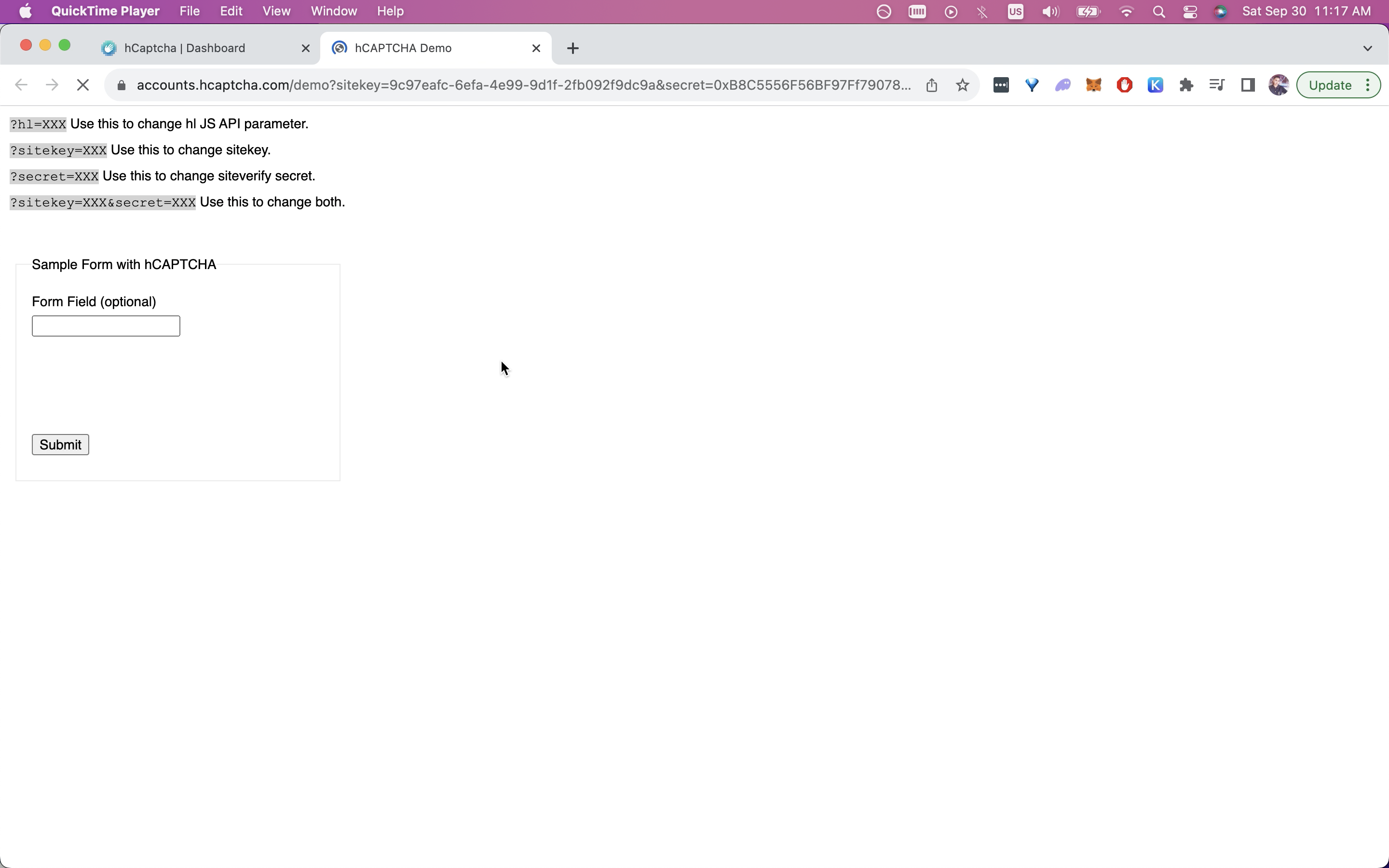Viewport: 1389px width, 868px height.
Task: Open a new tab with the plus button
Action: (572, 48)
